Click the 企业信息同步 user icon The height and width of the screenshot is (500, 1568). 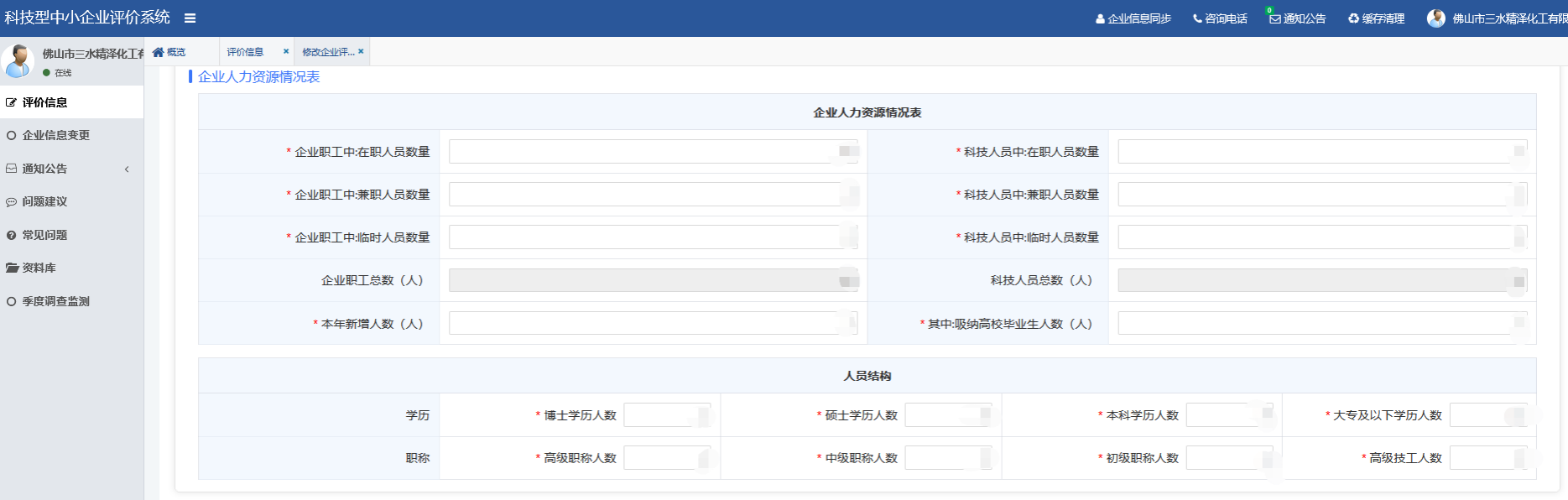tap(1100, 18)
